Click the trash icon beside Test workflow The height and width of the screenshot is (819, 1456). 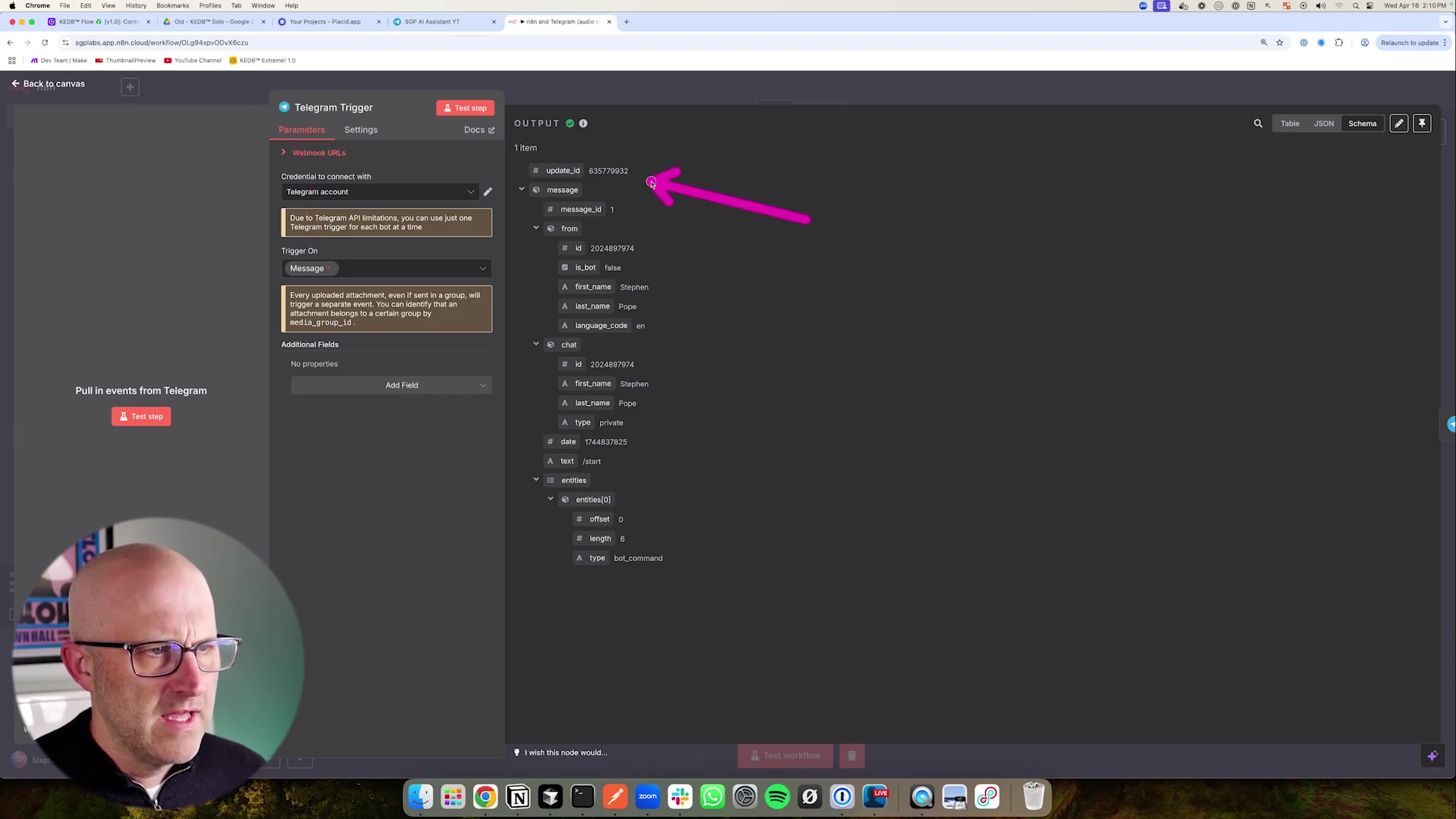click(x=852, y=755)
